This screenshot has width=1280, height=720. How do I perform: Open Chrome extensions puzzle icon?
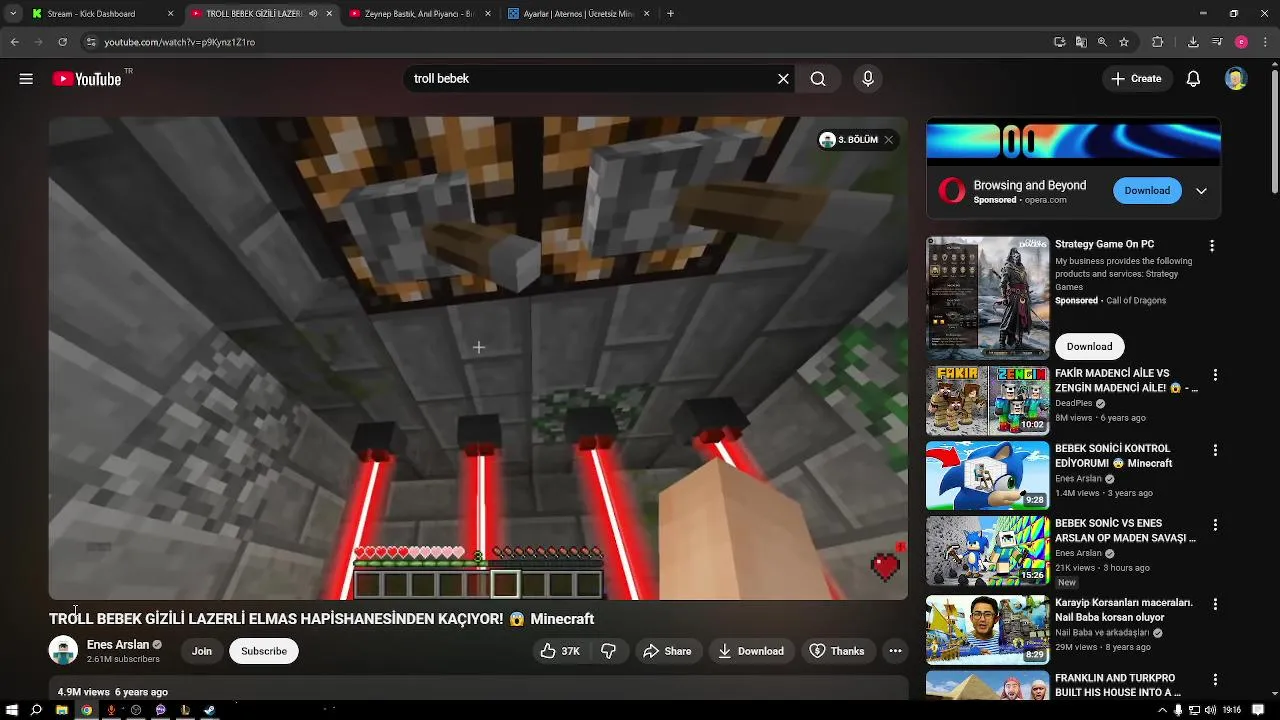[1158, 42]
